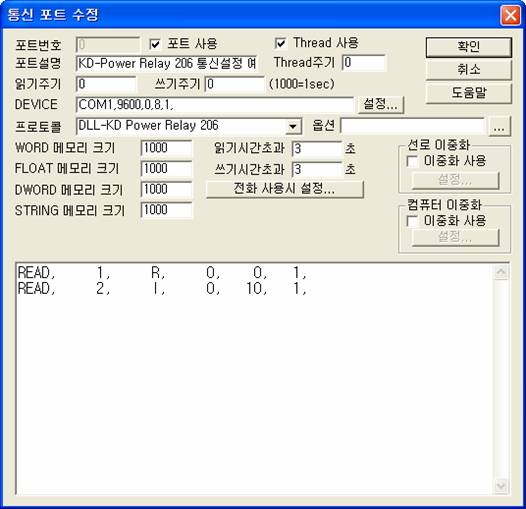The image size is (526, 509).
Task: Click the 옵션 browse ellipsis button
Action: pos(499,126)
